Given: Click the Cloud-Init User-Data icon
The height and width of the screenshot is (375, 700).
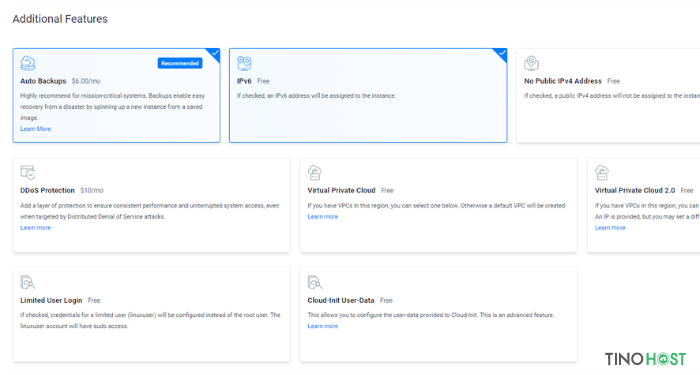Looking at the screenshot, I should [x=315, y=282].
